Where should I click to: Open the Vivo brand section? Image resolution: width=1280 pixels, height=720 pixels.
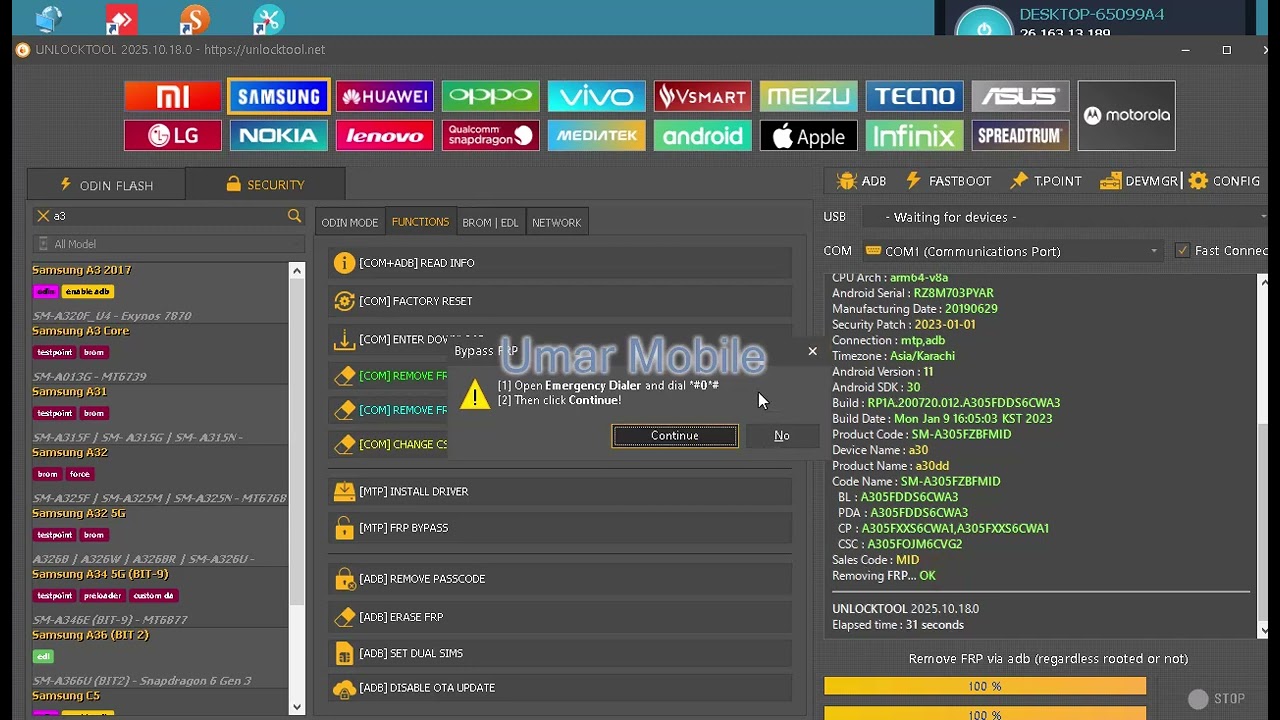tap(597, 96)
